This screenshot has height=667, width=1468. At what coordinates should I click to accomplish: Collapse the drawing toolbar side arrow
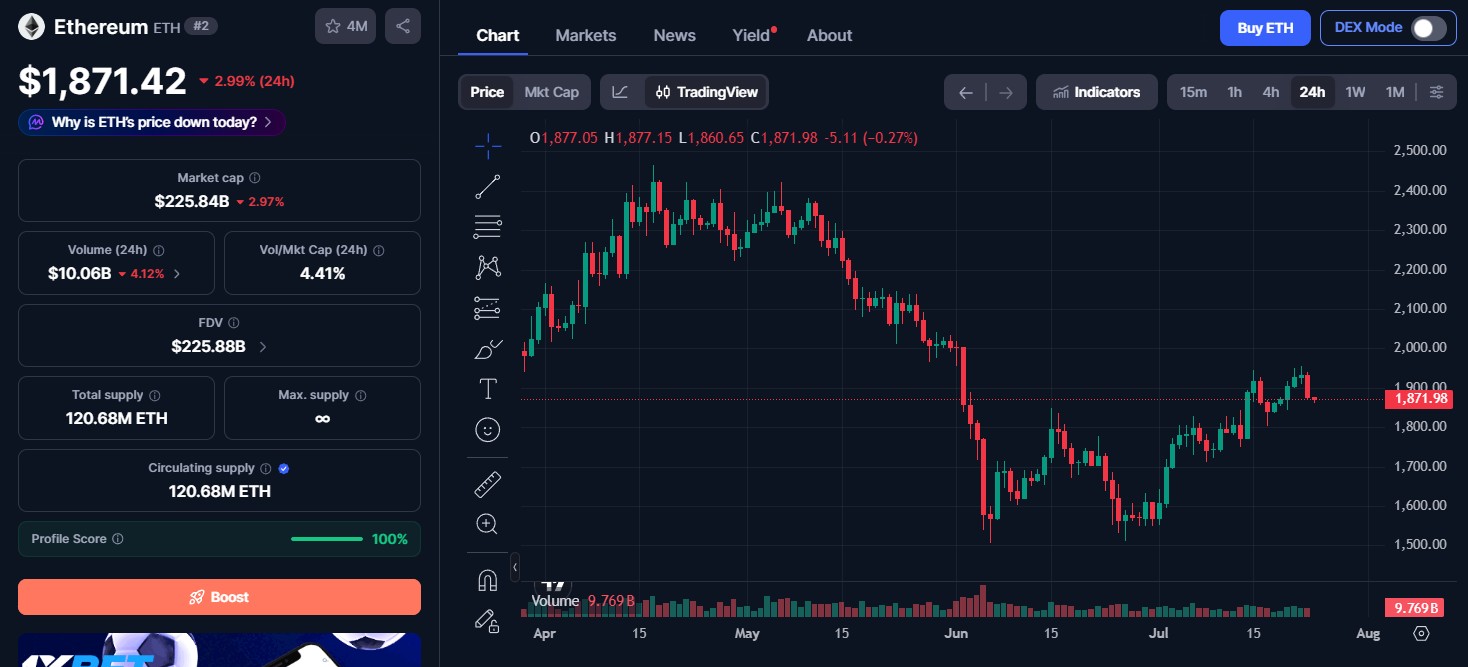(x=515, y=567)
